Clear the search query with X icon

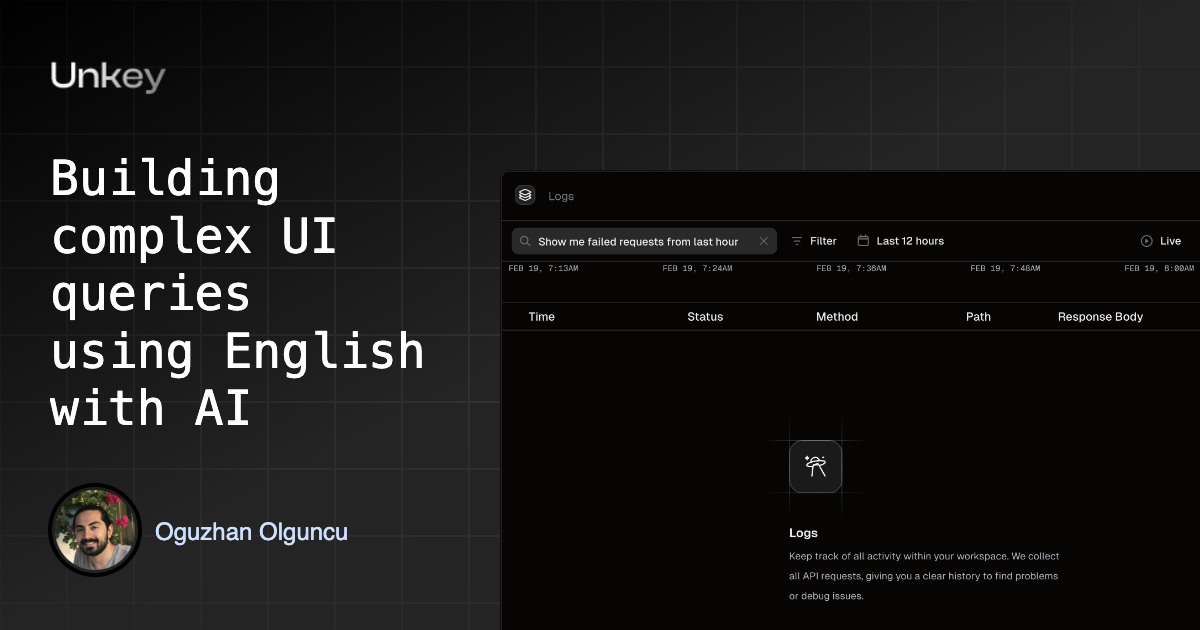pyautogui.click(x=764, y=241)
